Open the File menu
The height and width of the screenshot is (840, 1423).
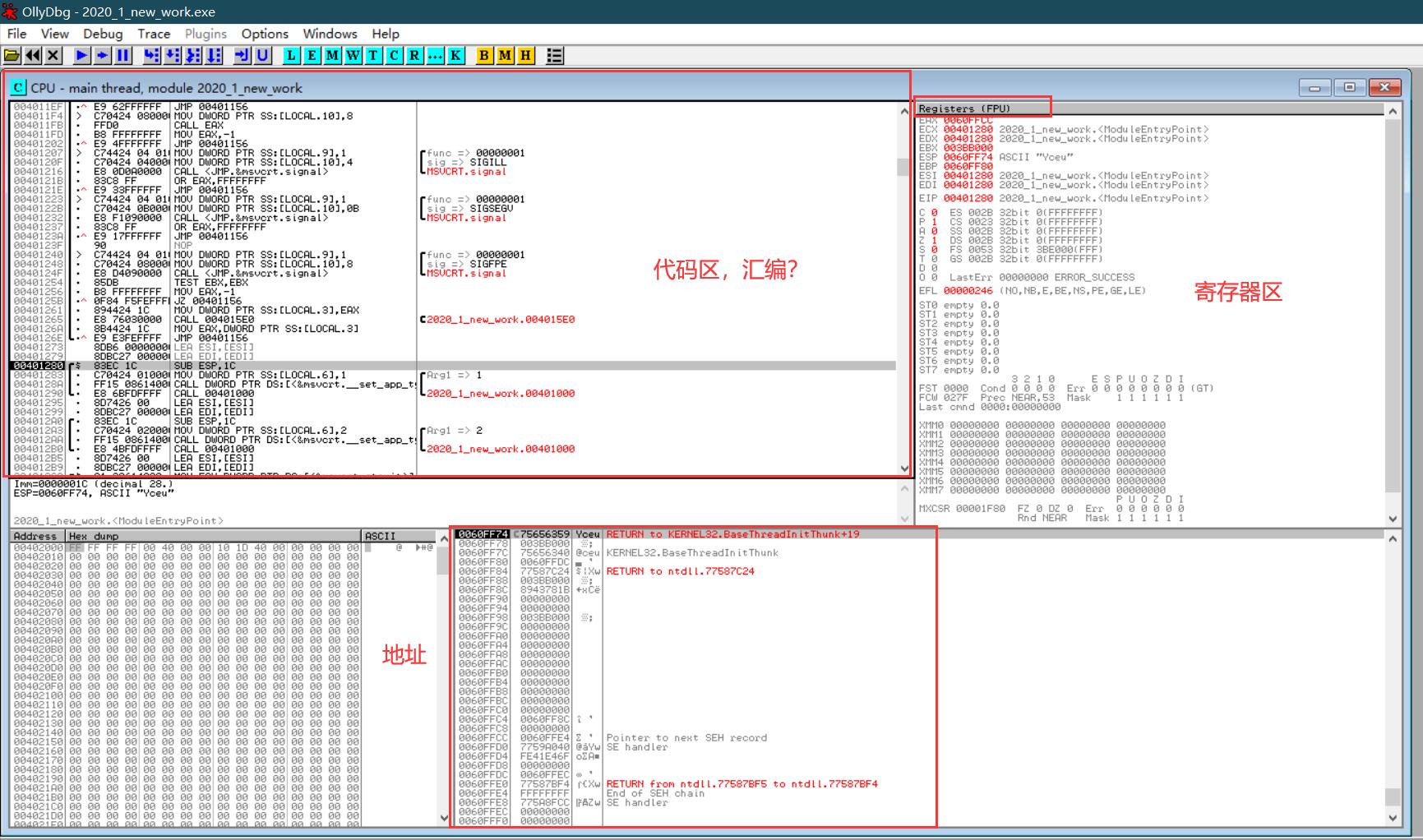tap(16, 34)
